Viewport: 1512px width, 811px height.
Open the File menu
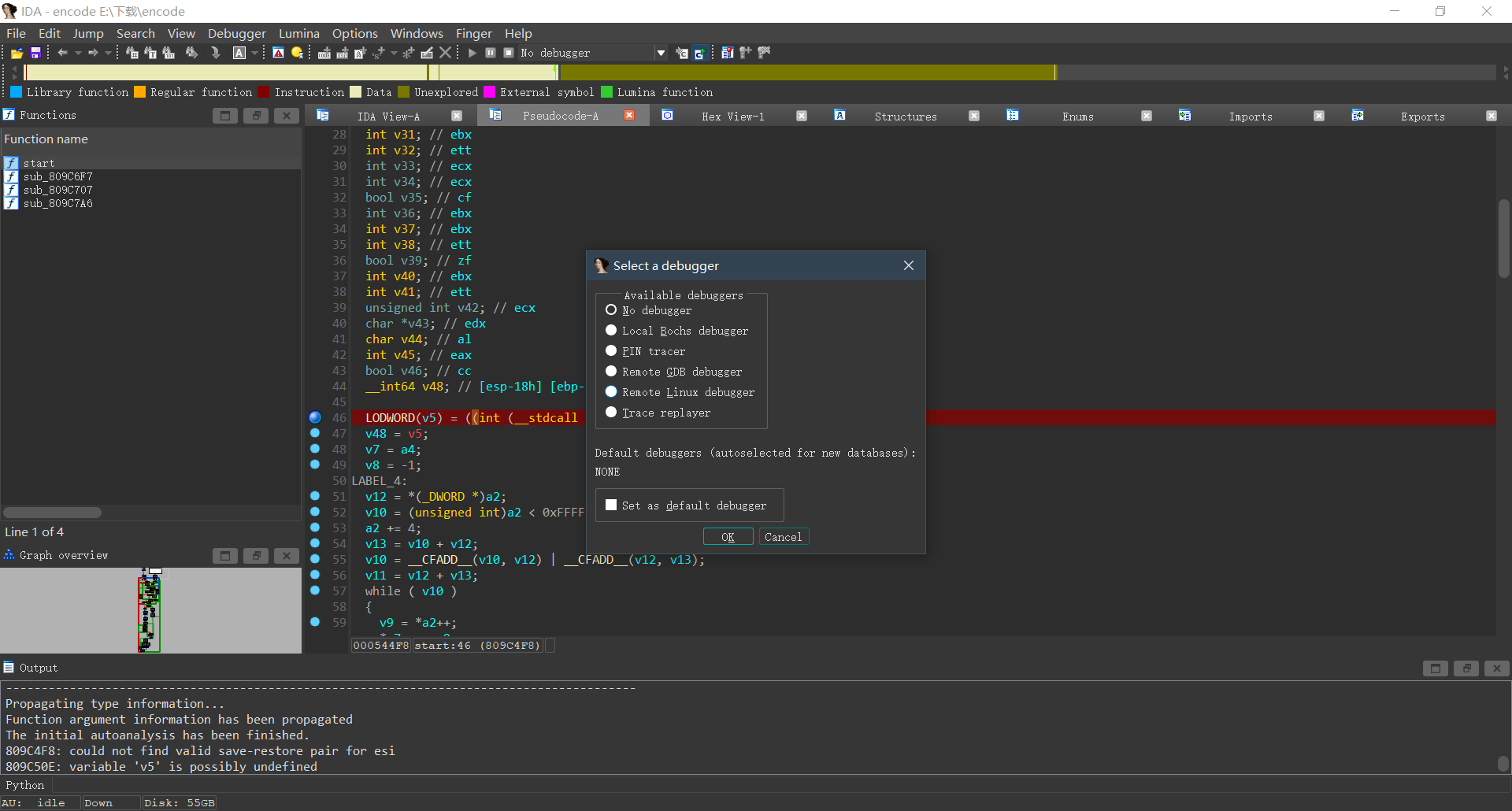pyautogui.click(x=16, y=33)
